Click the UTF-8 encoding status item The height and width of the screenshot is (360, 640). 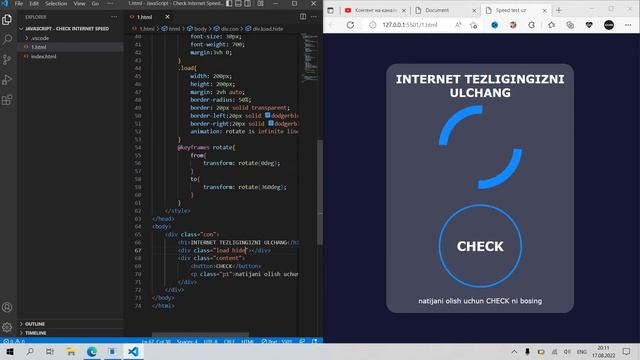pyautogui.click(x=211, y=341)
